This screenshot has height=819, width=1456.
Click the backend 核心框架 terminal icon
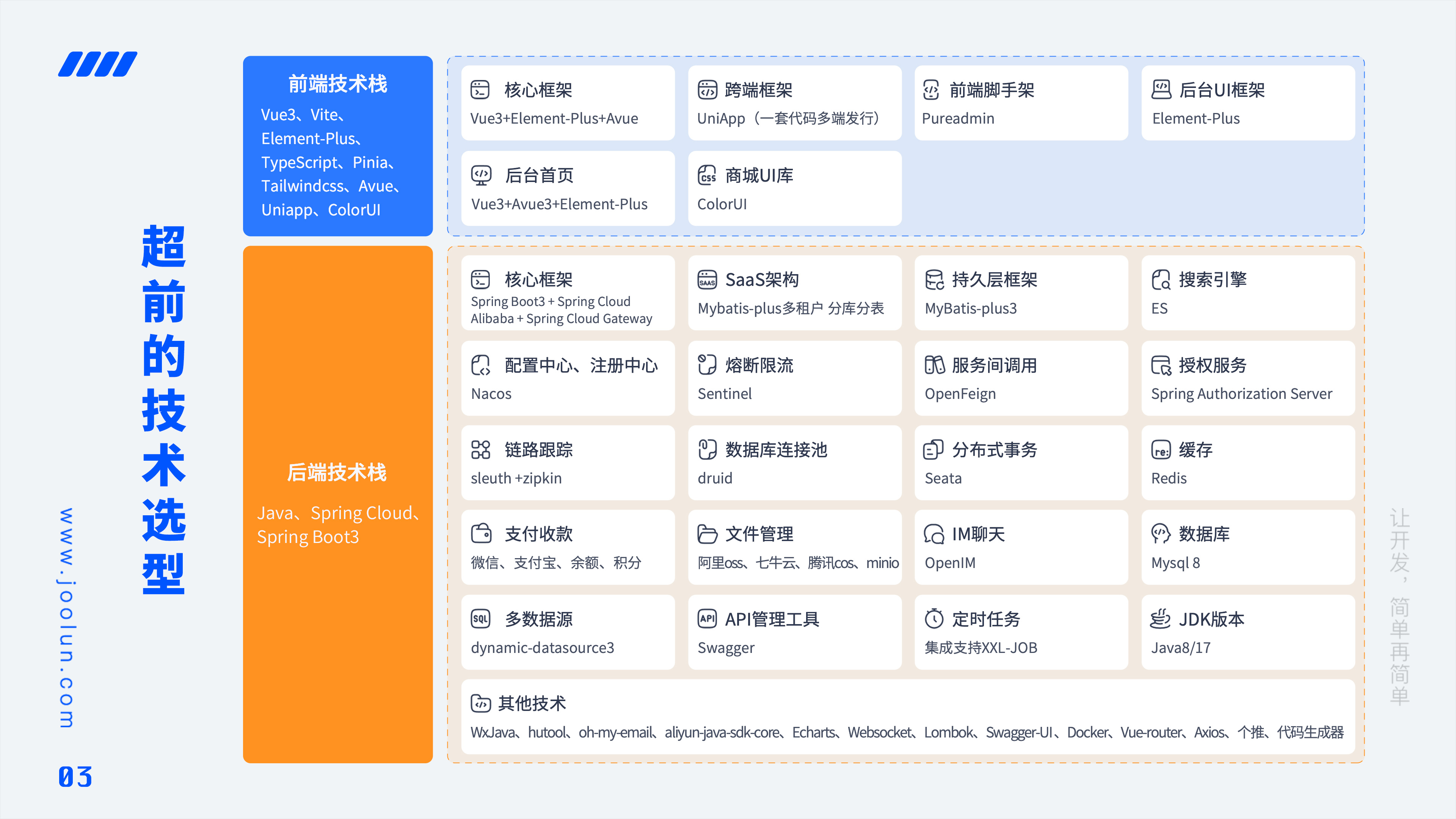(480, 279)
